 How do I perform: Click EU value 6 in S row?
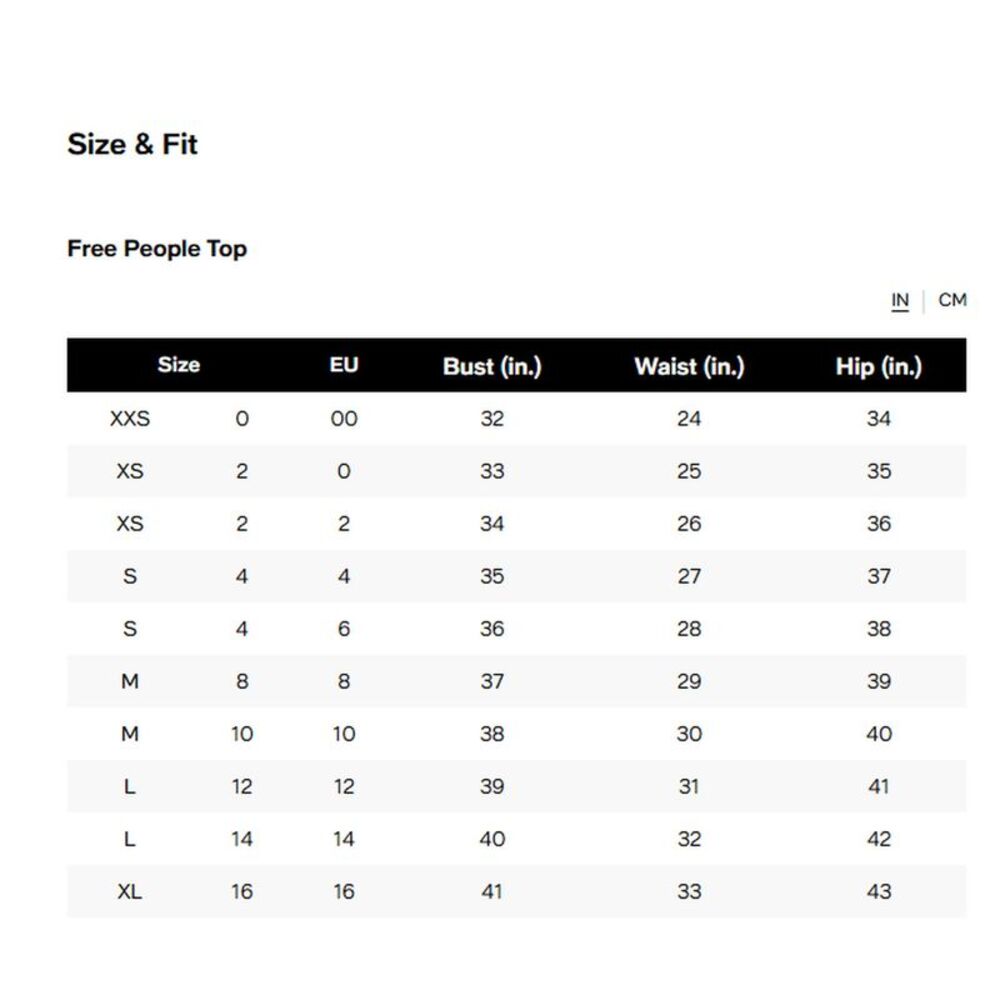point(344,629)
